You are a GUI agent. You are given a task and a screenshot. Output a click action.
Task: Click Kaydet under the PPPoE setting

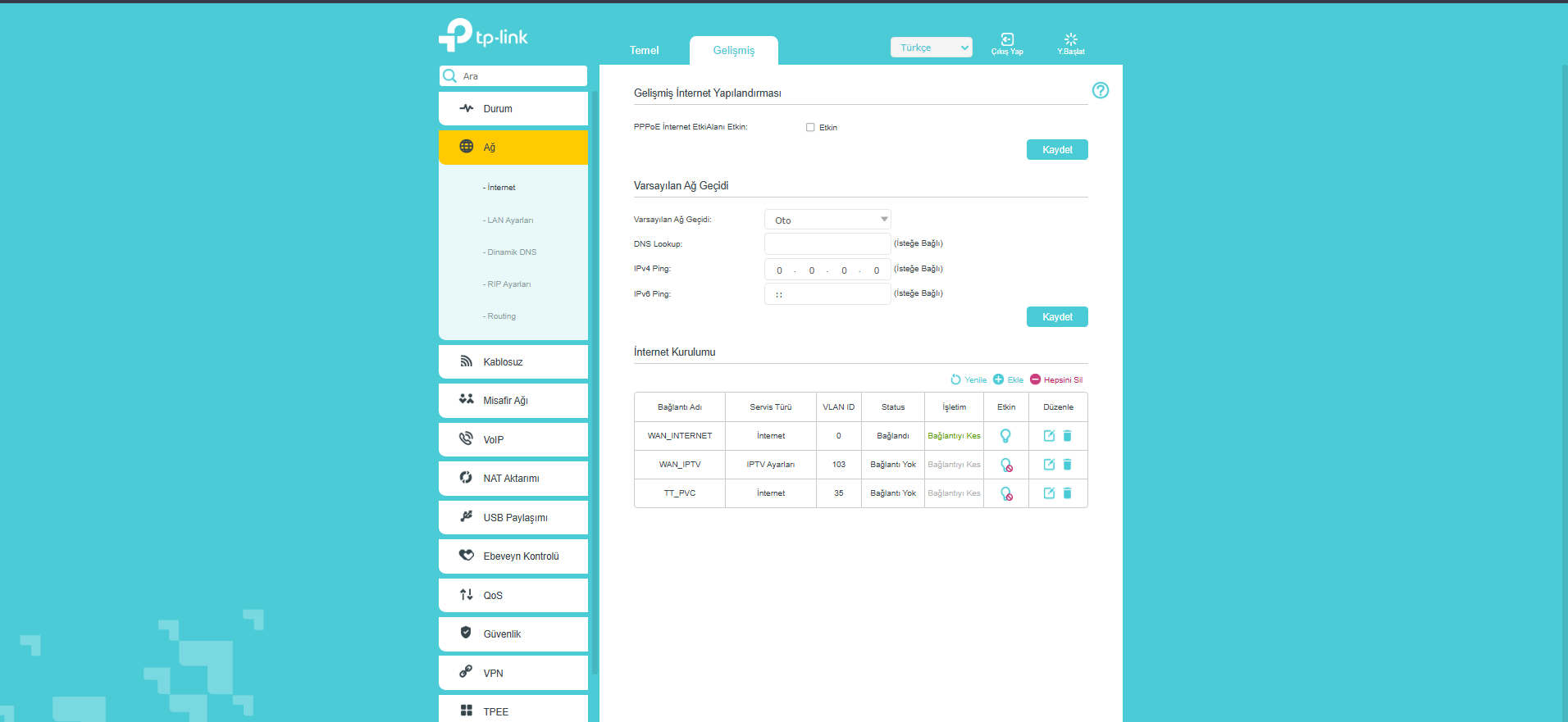[x=1057, y=150]
